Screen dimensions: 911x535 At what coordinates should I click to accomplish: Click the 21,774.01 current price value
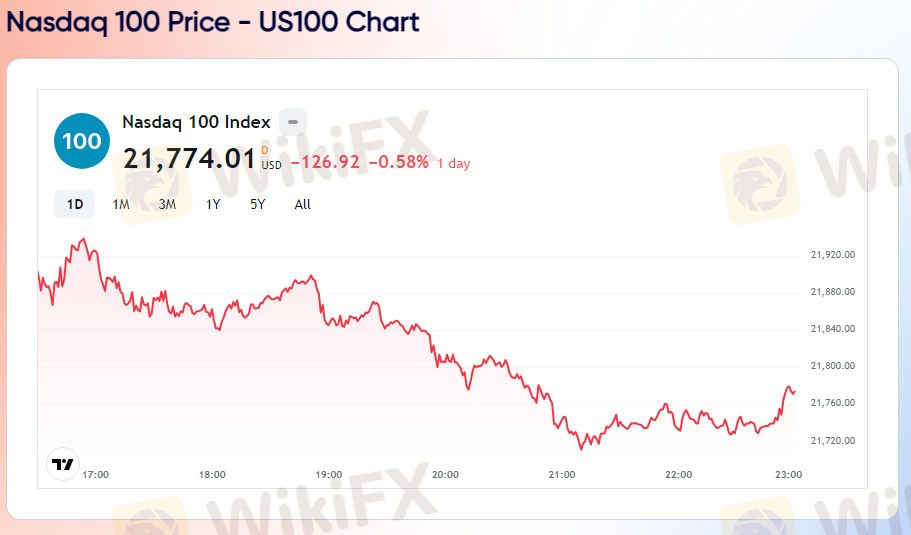189,159
